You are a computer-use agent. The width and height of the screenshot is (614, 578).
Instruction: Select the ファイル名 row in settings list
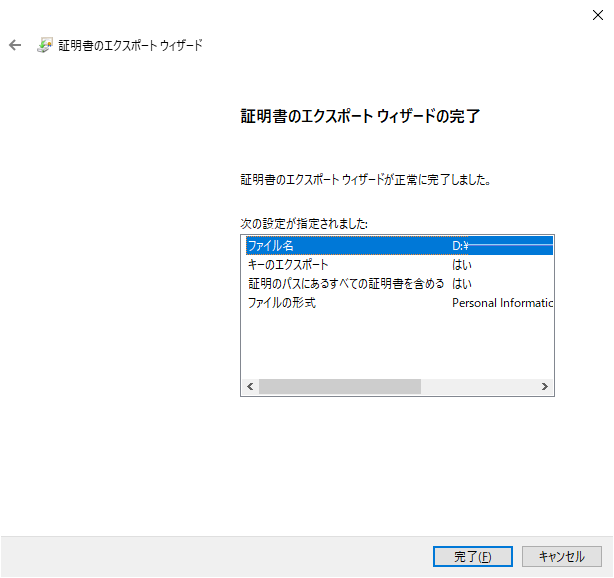[399, 246]
